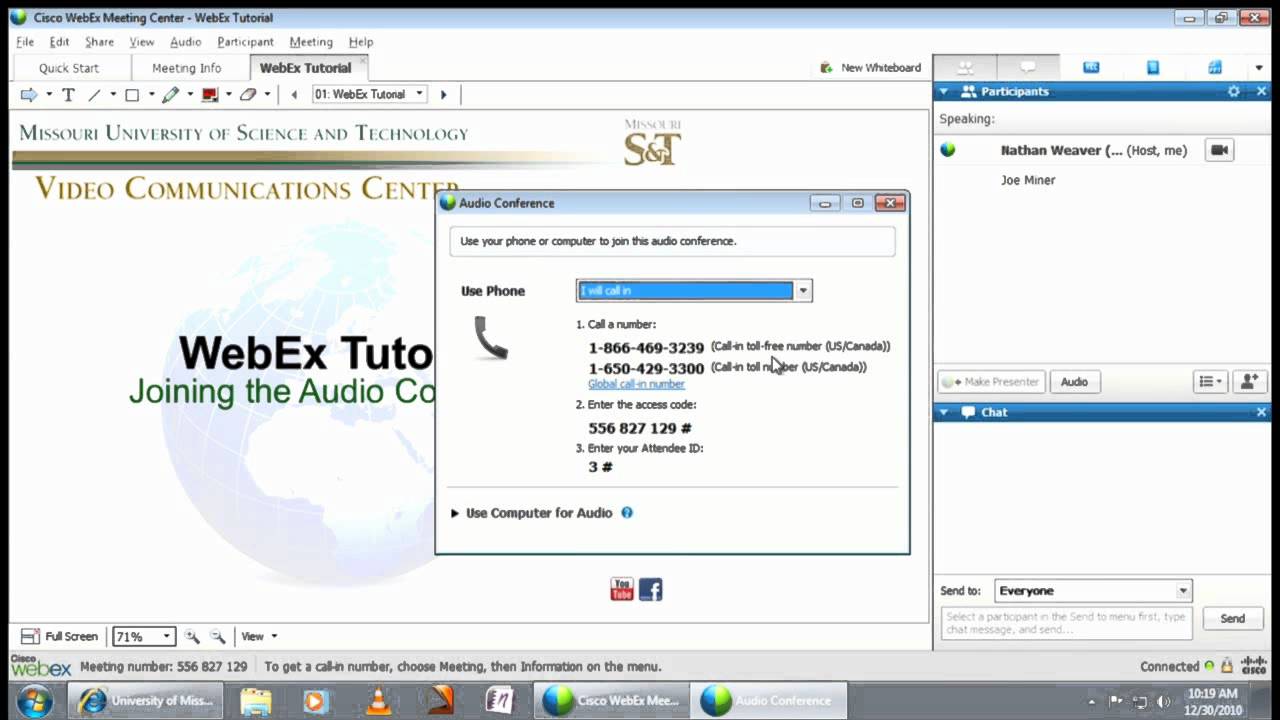This screenshot has width=1280, height=720.
Task: Close the Participants panel
Action: tap(1261, 91)
